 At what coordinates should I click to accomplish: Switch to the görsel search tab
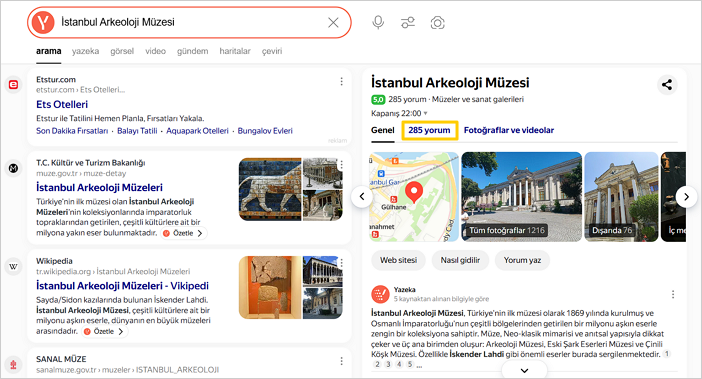click(122, 51)
